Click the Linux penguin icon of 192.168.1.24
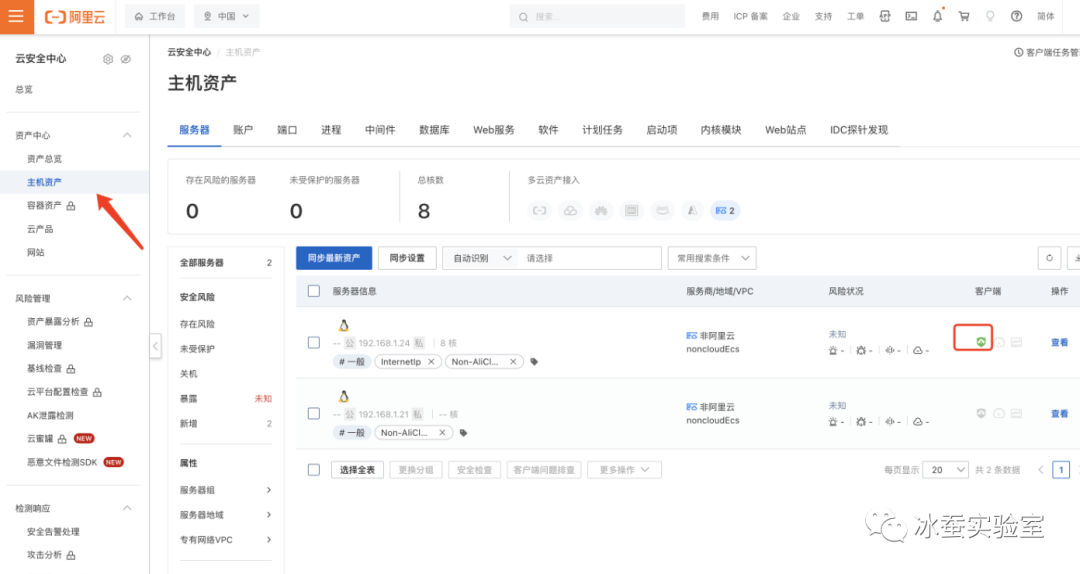Viewport: 1080px width, 574px height. click(x=344, y=325)
